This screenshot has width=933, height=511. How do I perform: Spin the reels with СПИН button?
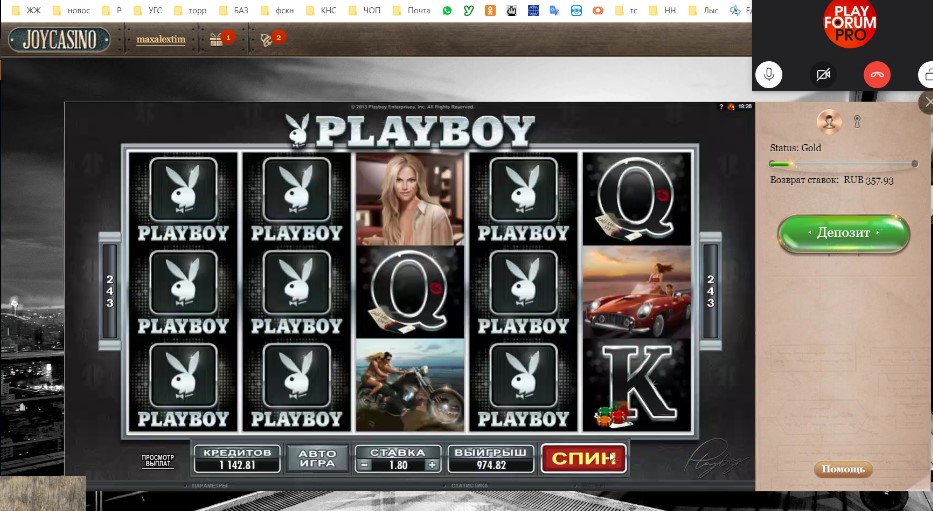(x=583, y=458)
